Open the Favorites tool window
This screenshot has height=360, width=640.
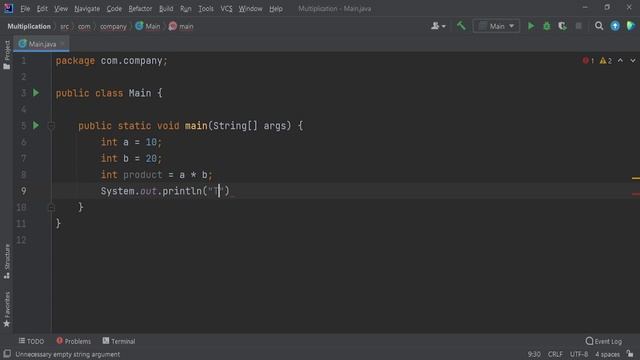7,309
